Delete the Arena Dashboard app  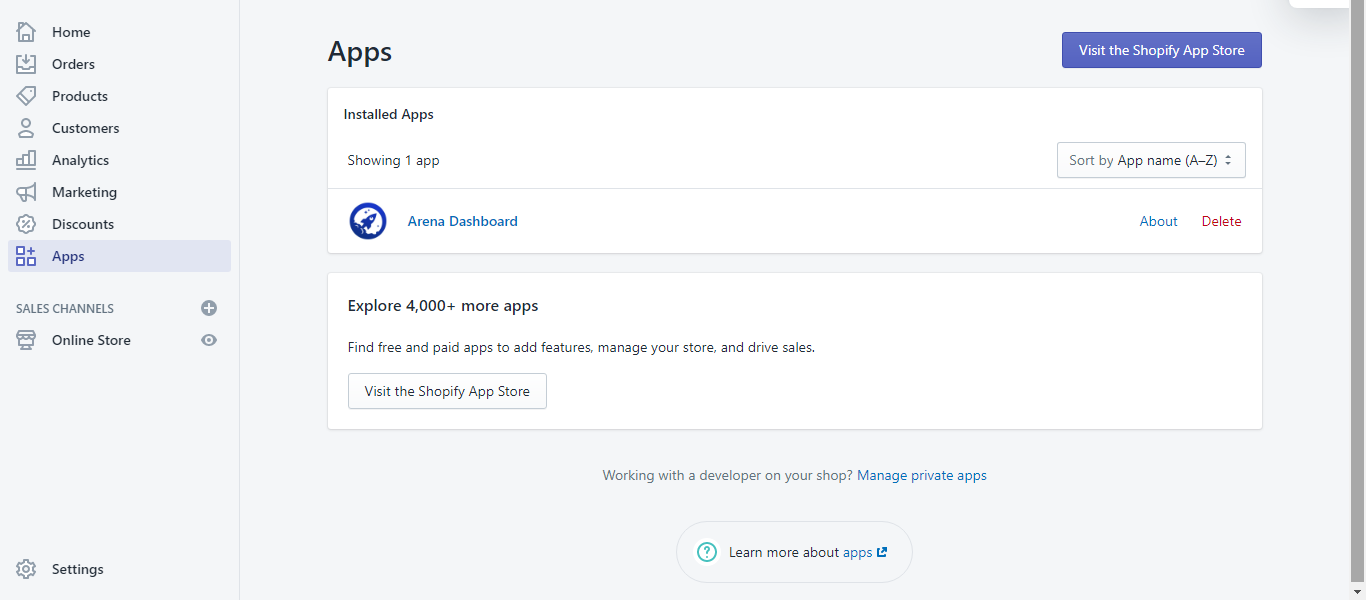tap(1222, 221)
